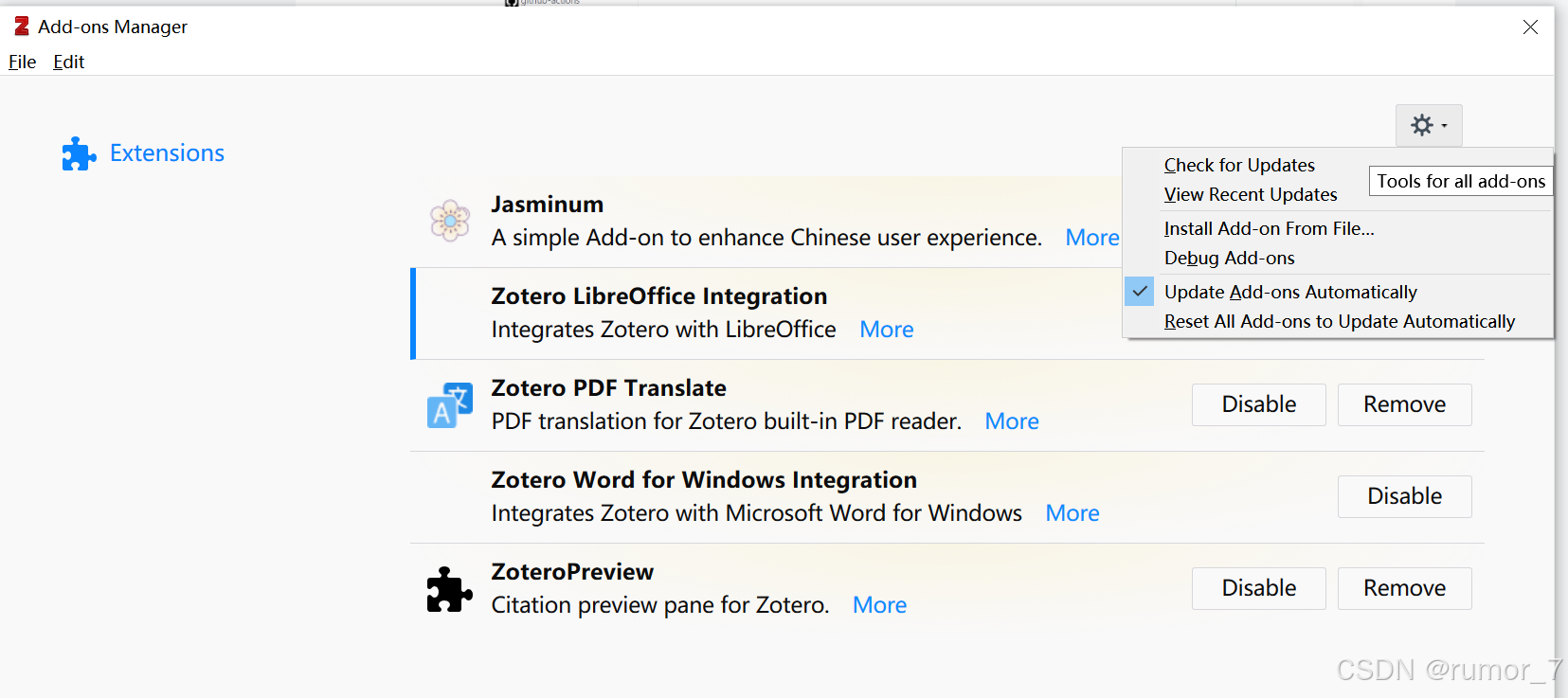Click the Jasminum flower icon
The height and width of the screenshot is (698, 1568).
(450, 221)
